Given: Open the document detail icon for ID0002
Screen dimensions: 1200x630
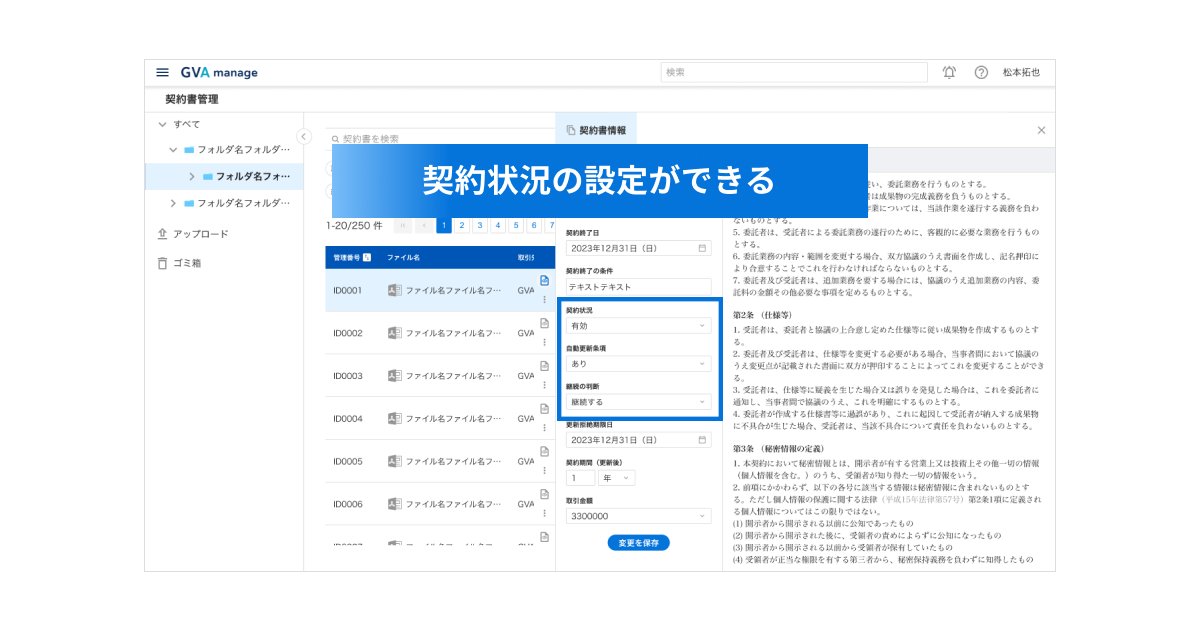Looking at the screenshot, I should 544,324.
